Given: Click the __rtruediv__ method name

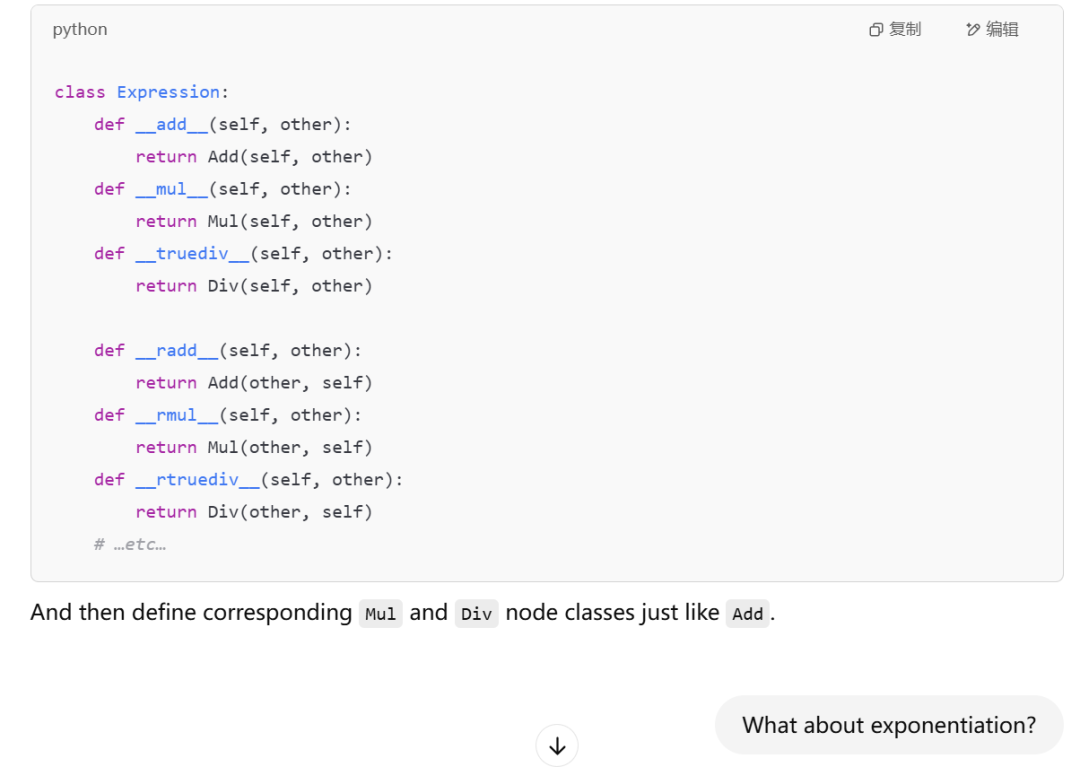Looking at the screenshot, I should [198, 479].
